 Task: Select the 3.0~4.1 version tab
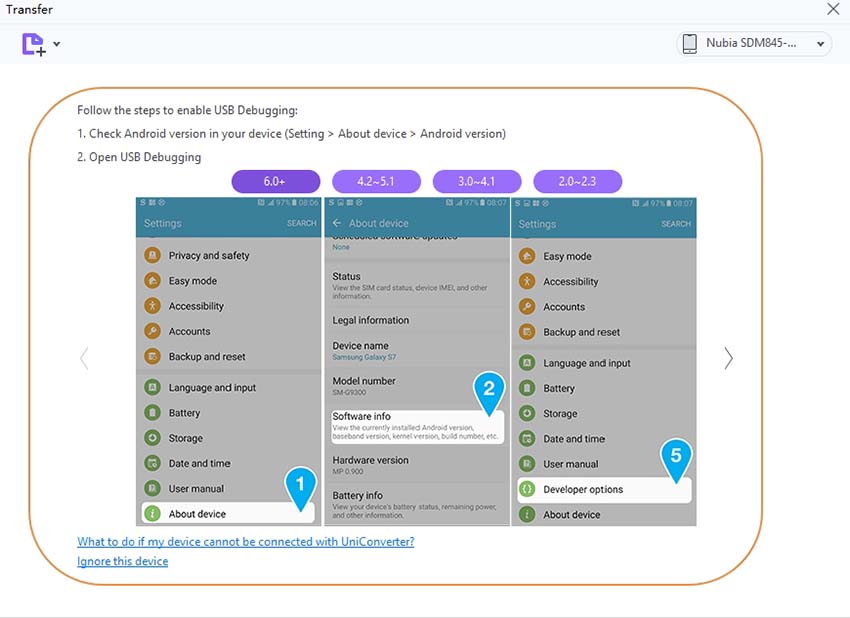(477, 182)
